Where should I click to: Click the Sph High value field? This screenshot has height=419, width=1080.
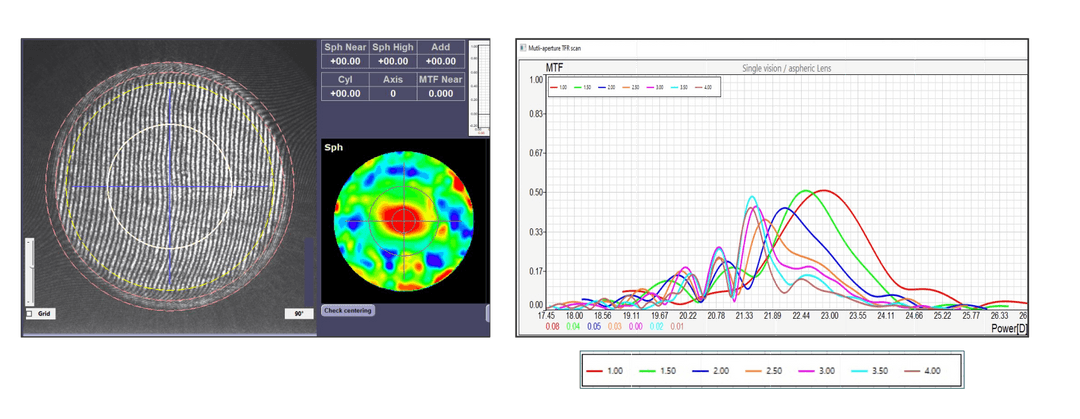pyautogui.click(x=392, y=60)
